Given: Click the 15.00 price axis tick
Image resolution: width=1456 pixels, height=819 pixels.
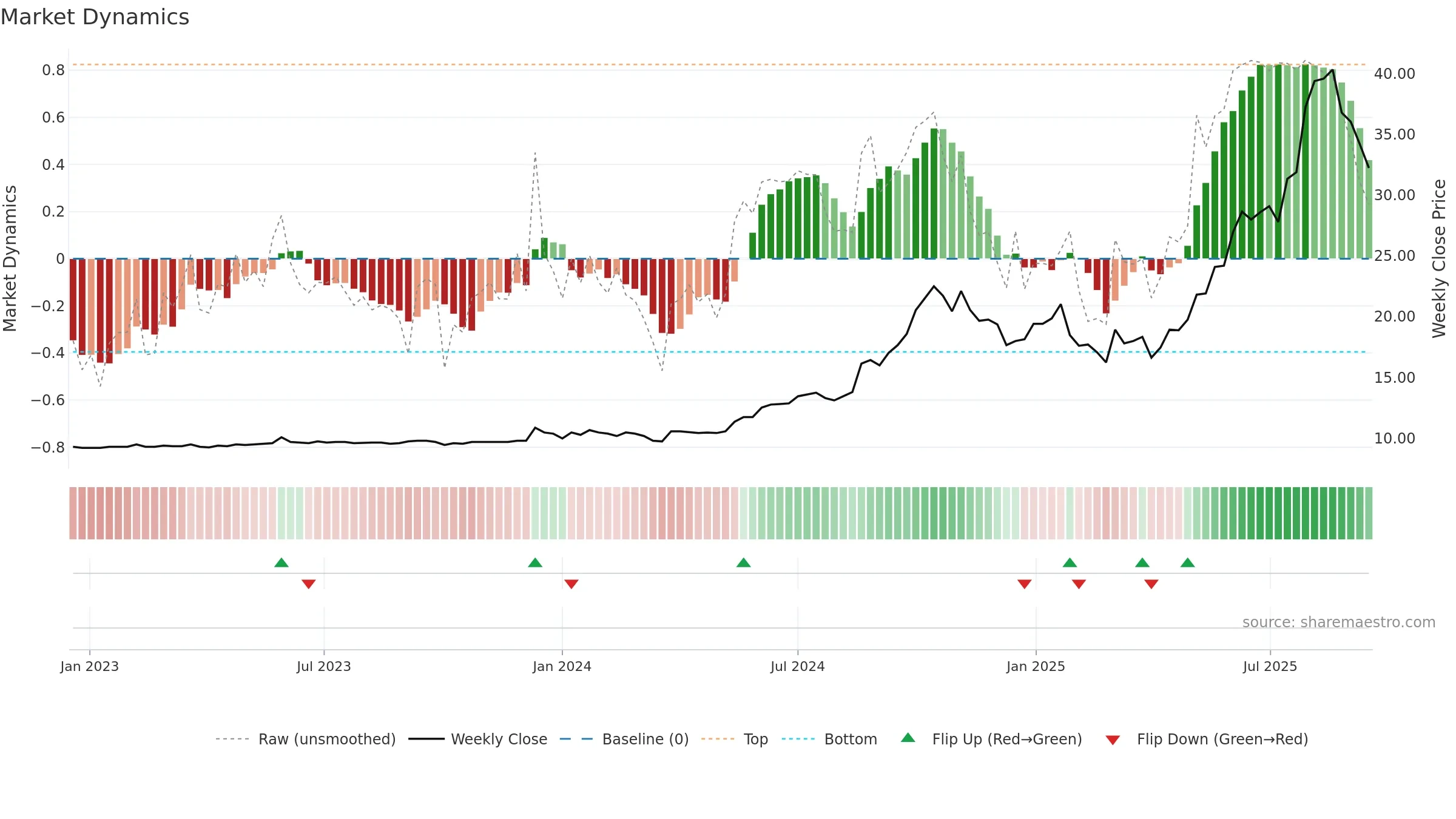Looking at the screenshot, I should pyautogui.click(x=1395, y=377).
